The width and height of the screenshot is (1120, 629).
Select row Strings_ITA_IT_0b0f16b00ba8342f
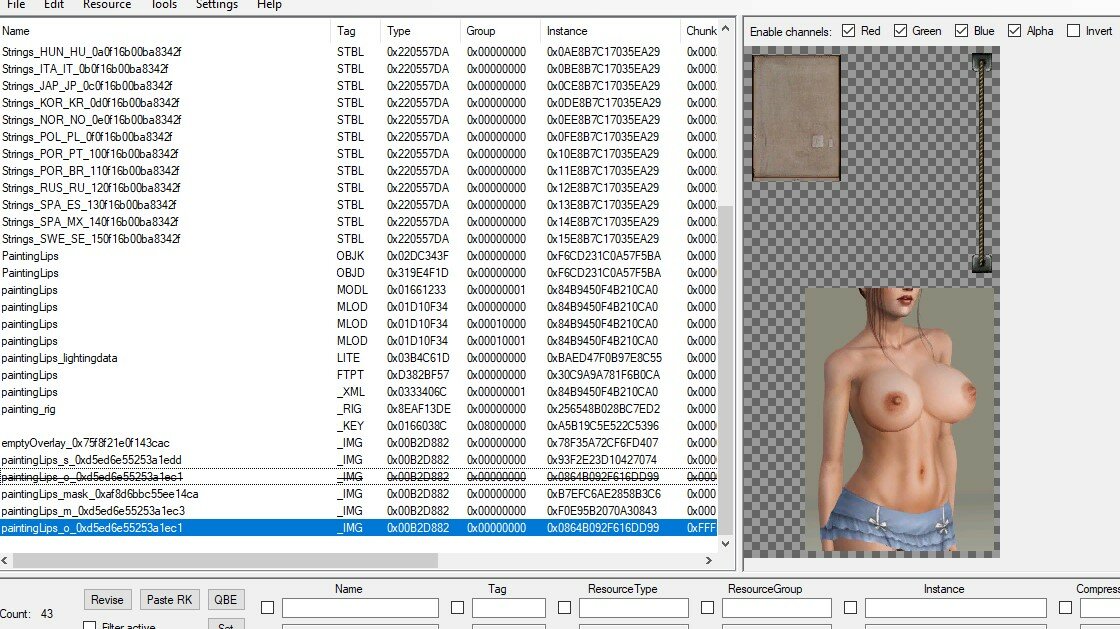pyautogui.click(x=359, y=69)
